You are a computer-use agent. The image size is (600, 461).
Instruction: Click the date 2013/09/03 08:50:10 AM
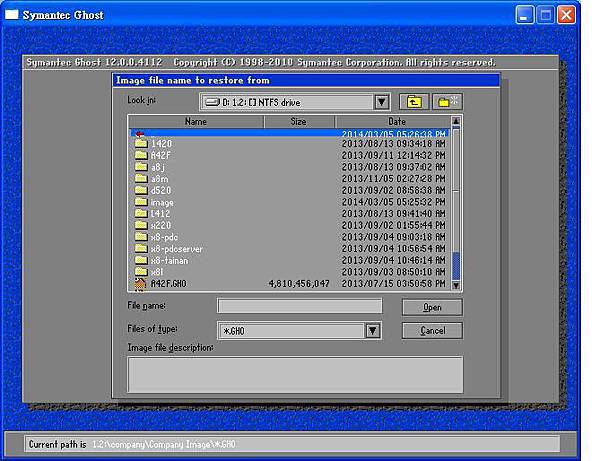pos(393,272)
